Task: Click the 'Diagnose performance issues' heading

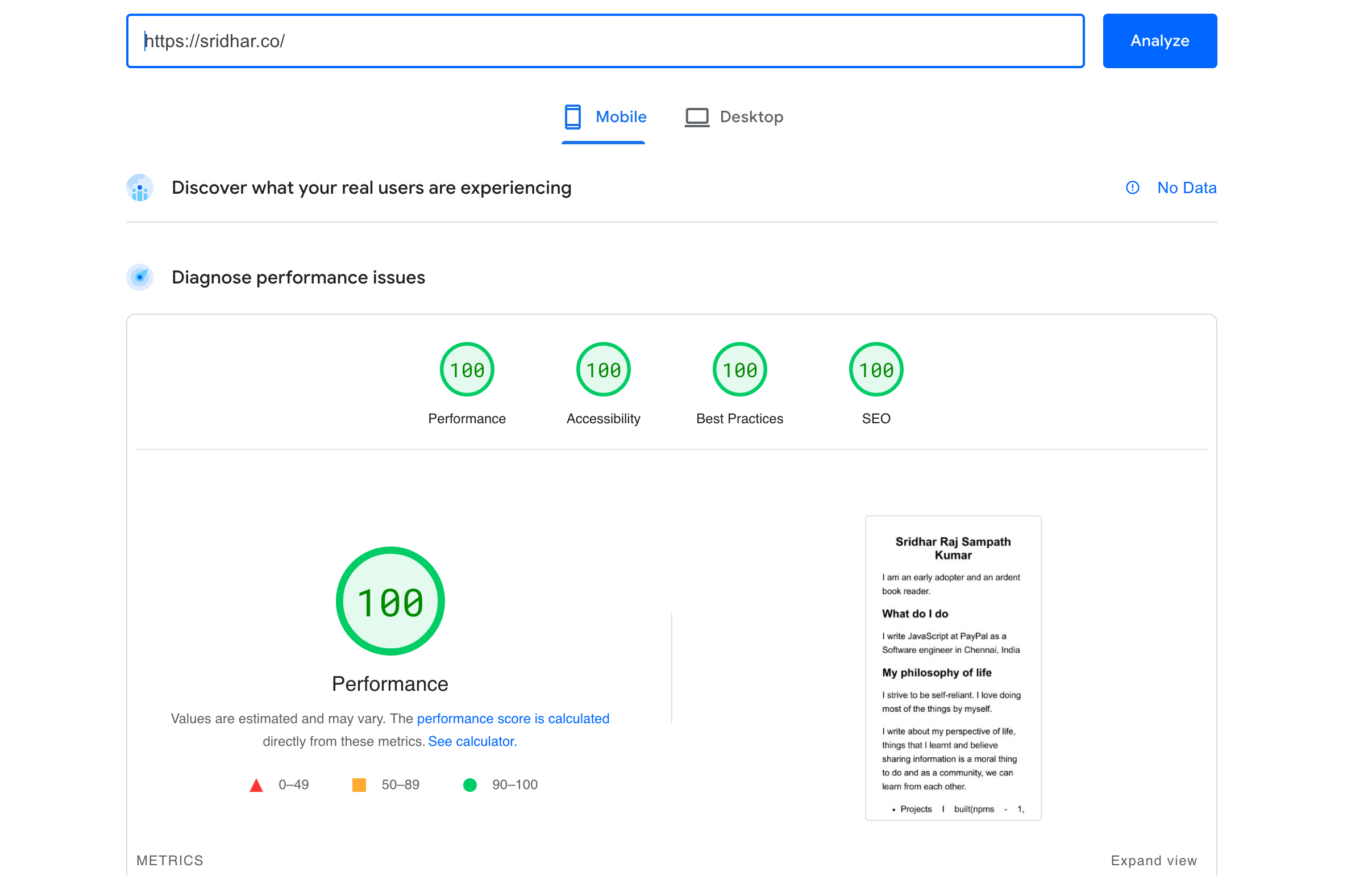Action: 298,277
